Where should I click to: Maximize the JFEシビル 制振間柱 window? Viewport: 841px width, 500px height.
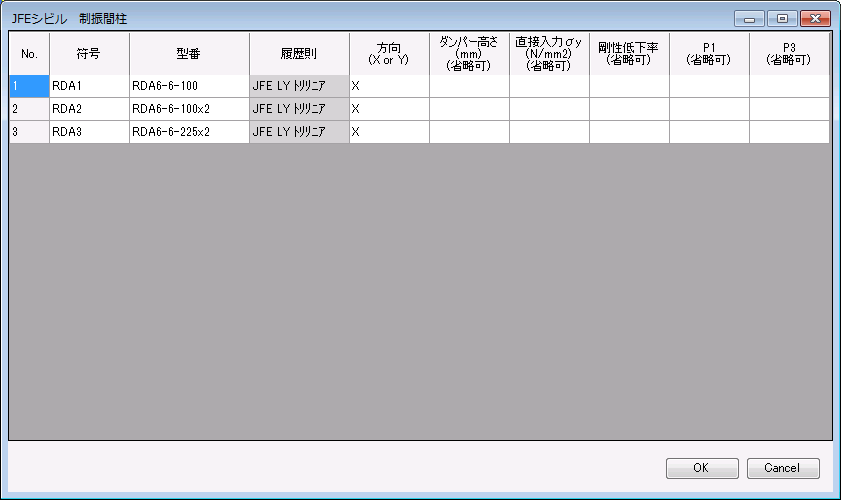tap(782, 19)
